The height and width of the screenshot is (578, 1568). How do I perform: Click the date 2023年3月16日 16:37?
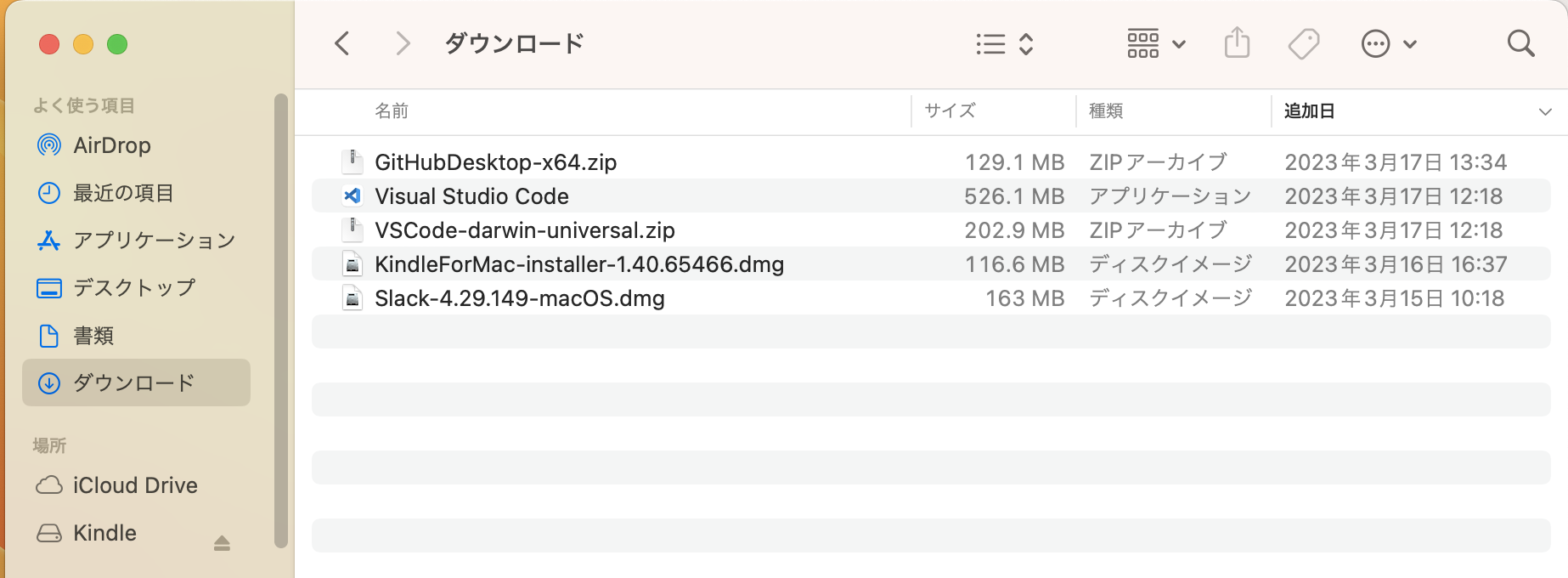click(1396, 264)
